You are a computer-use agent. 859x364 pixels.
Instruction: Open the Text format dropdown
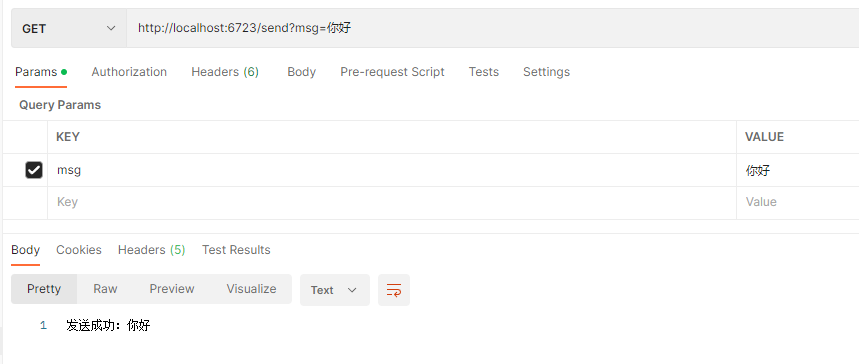click(335, 290)
